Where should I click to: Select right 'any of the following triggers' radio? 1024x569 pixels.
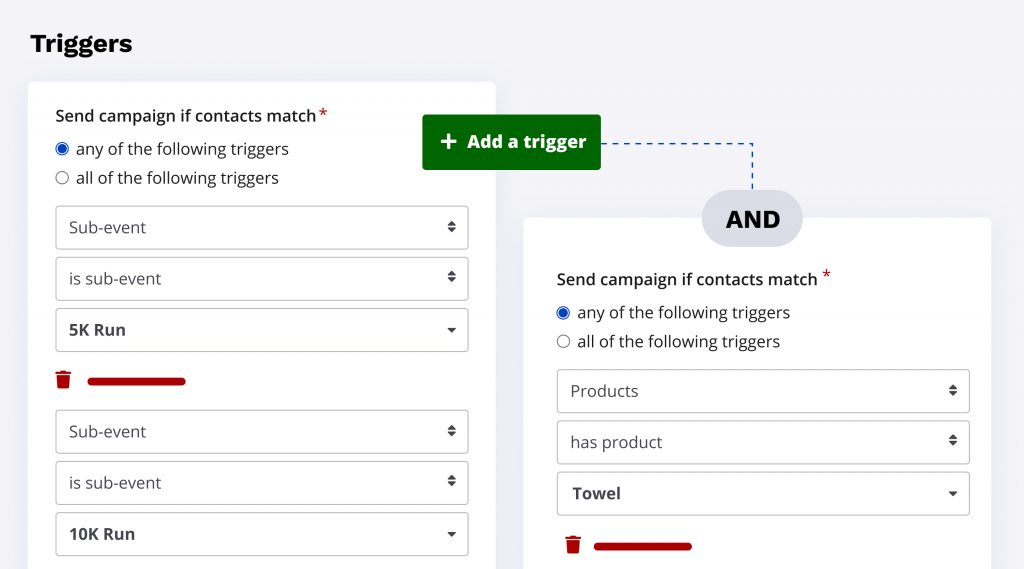[x=563, y=313]
